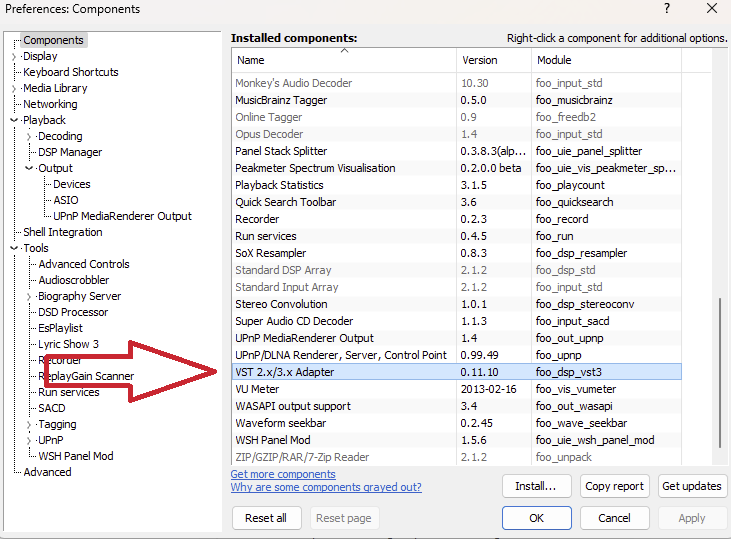Open Shell Integration preferences page
The width and height of the screenshot is (731, 539).
[x=63, y=232]
